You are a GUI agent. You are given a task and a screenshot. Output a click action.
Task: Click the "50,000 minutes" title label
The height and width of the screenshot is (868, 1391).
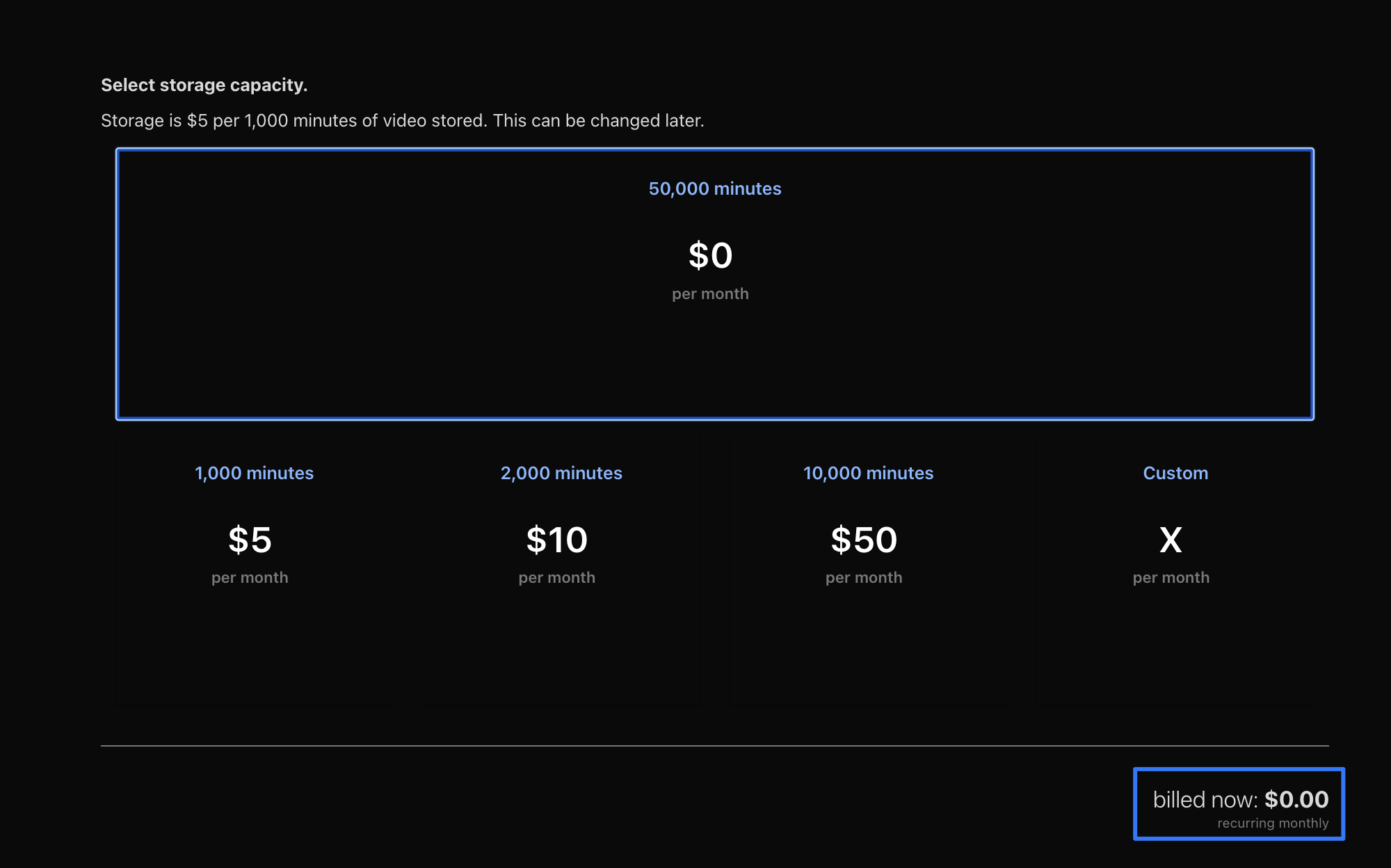pos(714,188)
